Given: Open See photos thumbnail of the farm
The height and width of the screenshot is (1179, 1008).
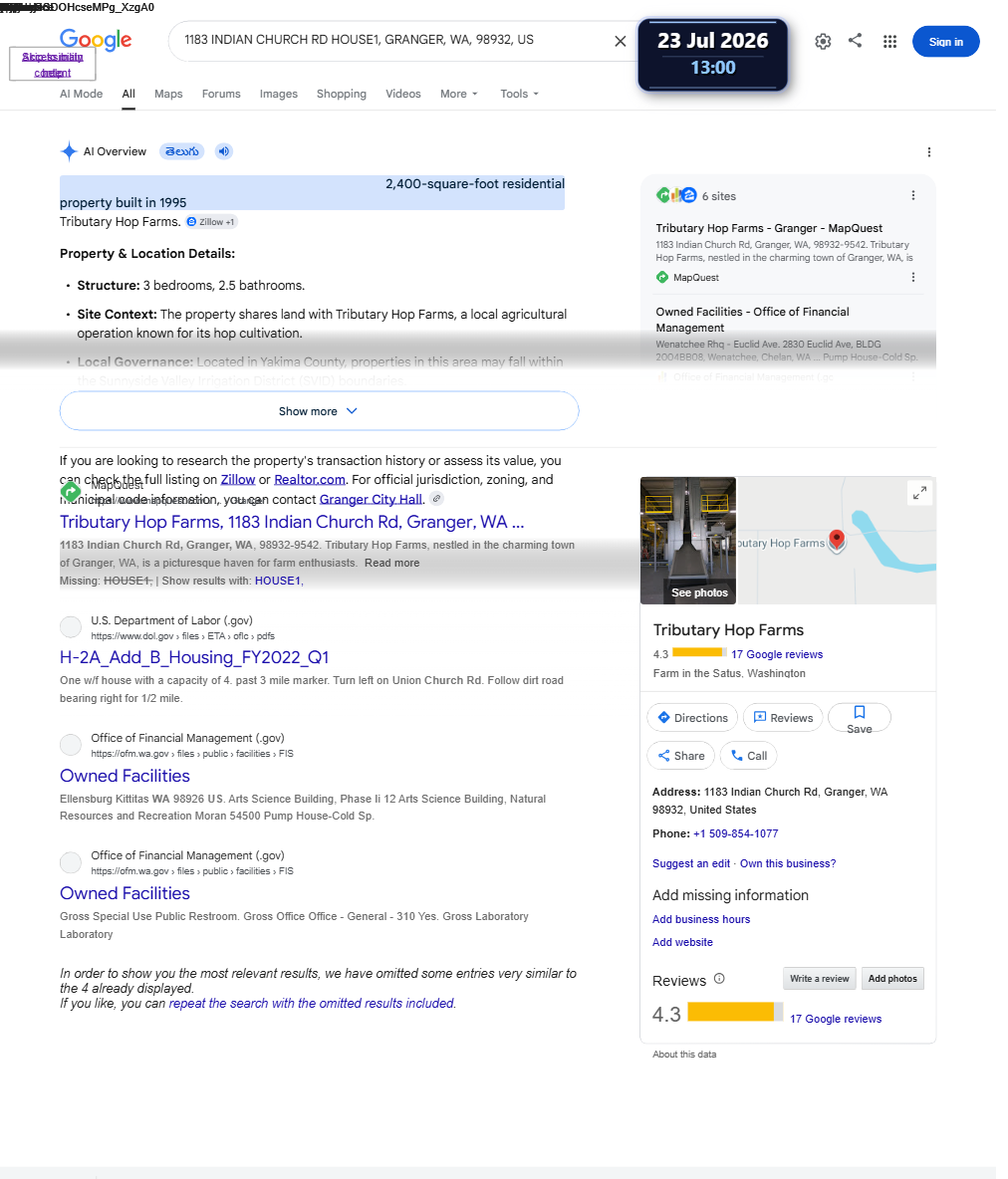Looking at the screenshot, I should (x=688, y=540).
